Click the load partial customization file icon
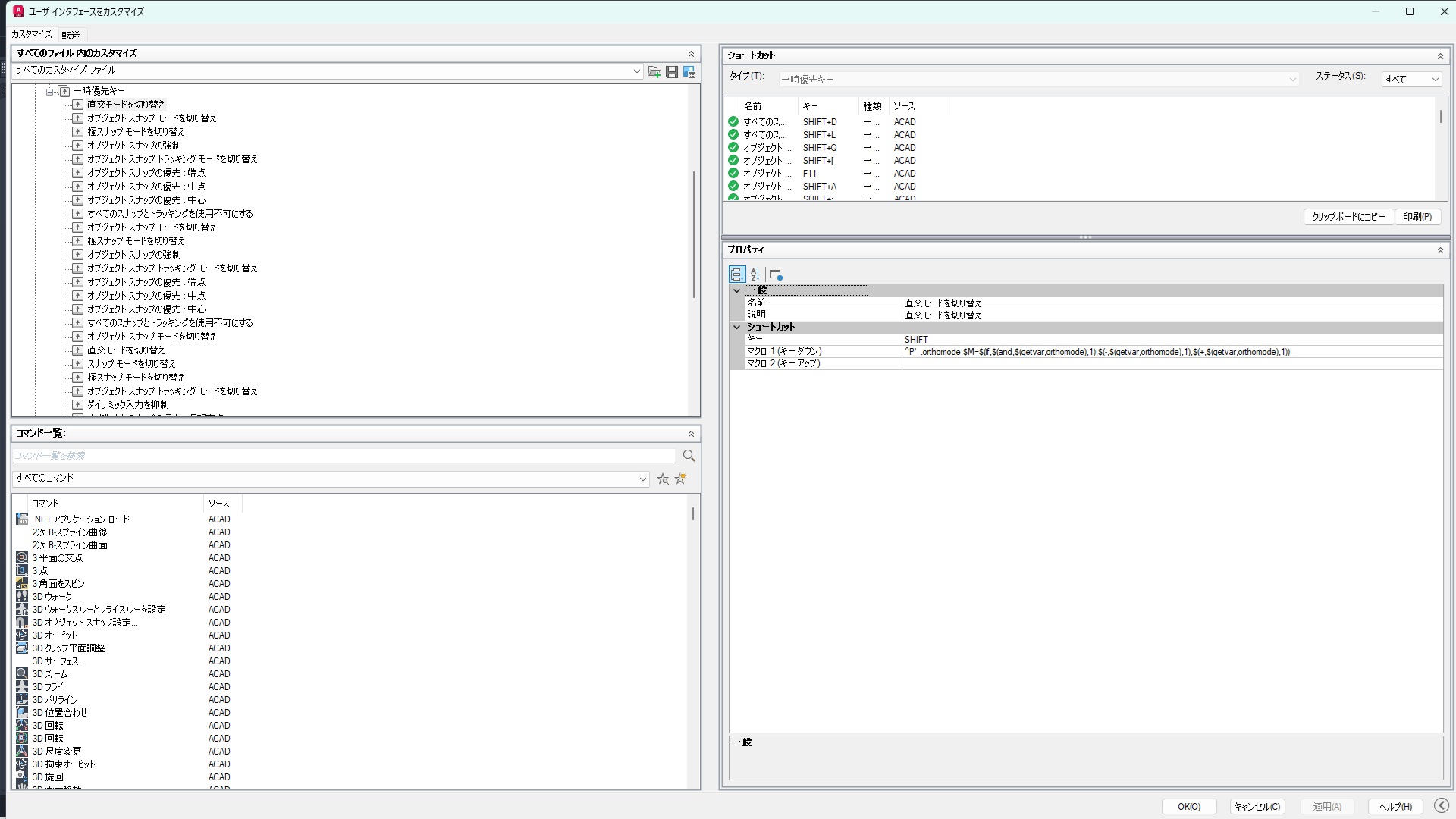The image size is (1456, 819). click(x=654, y=72)
